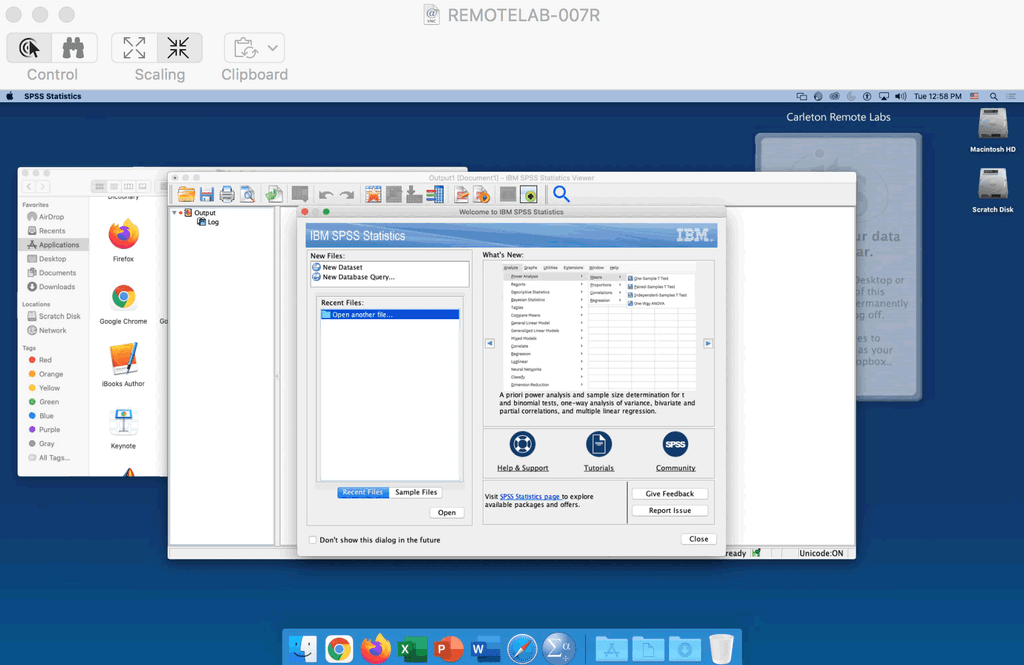Click the Save floppy disk icon in Viewer toolbar
The image size is (1024, 665).
point(207,194)
